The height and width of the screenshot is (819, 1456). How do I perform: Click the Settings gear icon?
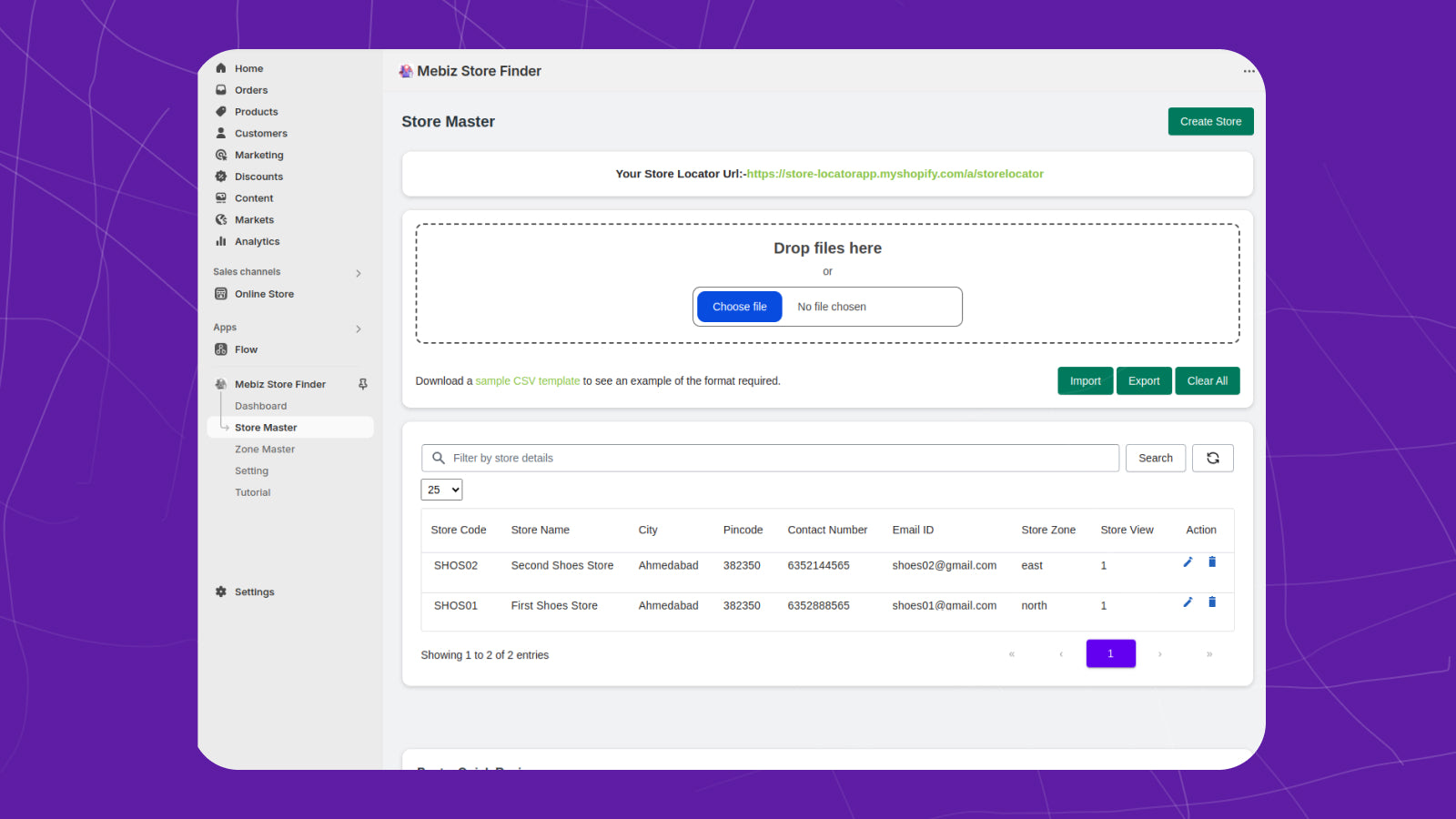(220, 591)
